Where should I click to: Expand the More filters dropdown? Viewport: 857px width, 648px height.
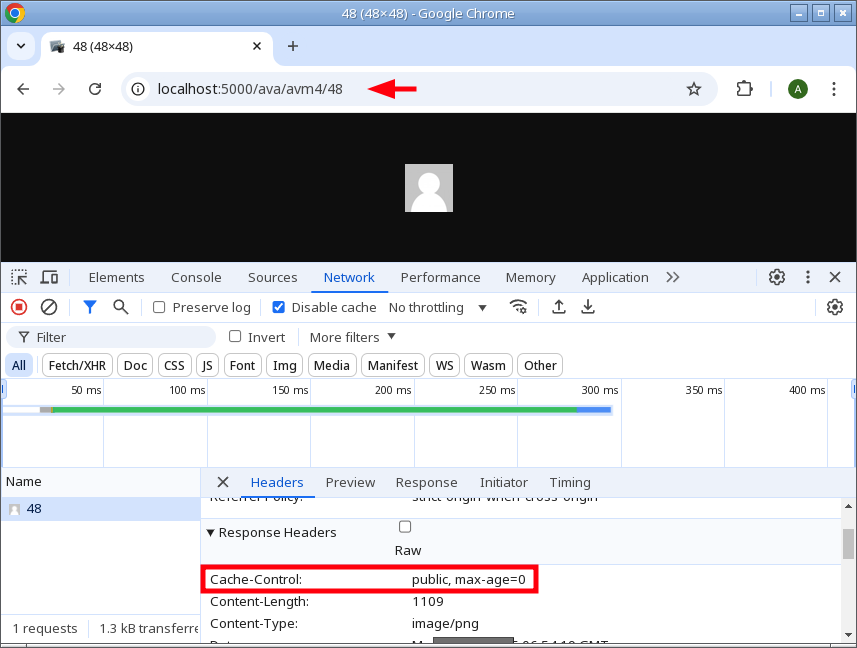tap(353, 337)
